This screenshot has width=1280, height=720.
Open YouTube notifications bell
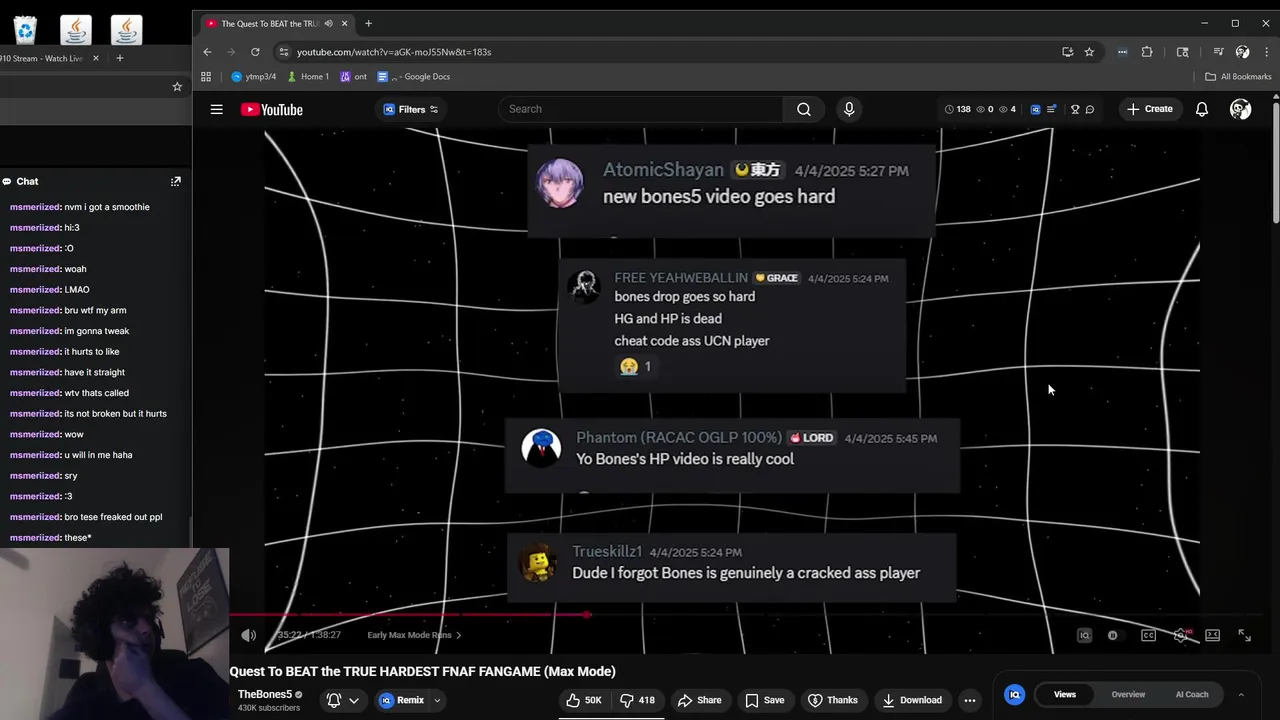point(1202,109)
